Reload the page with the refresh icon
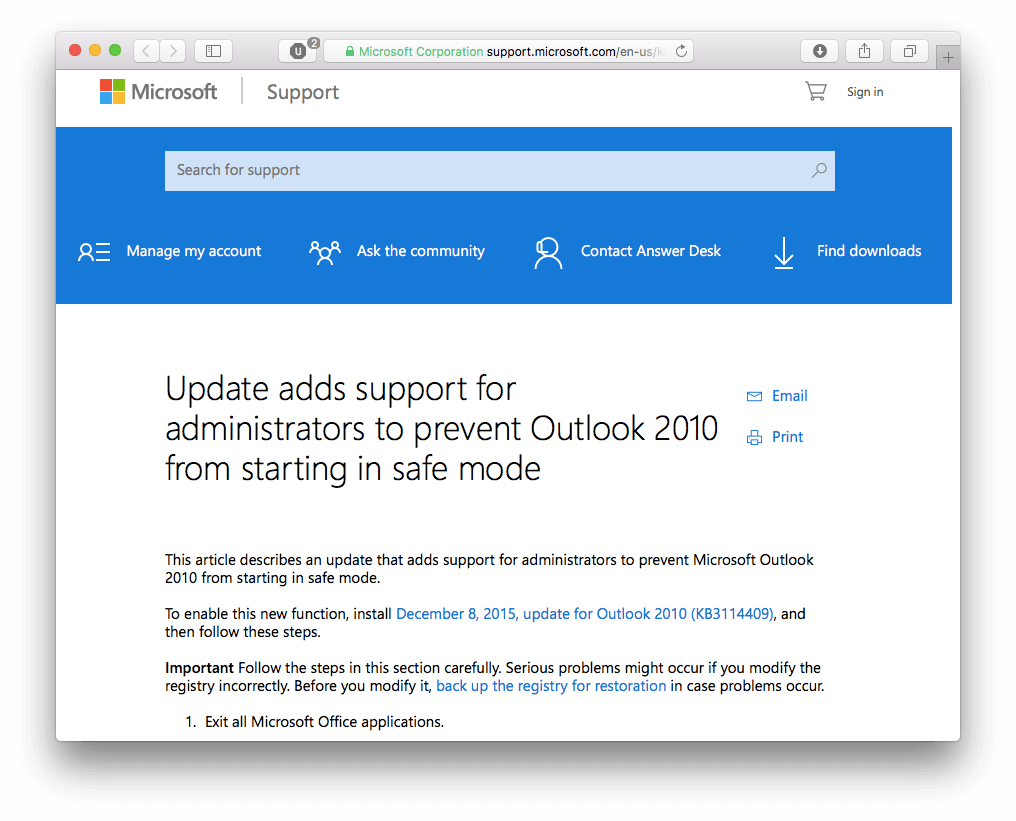This screenshot has width=1016, height=821. (681, 51)
